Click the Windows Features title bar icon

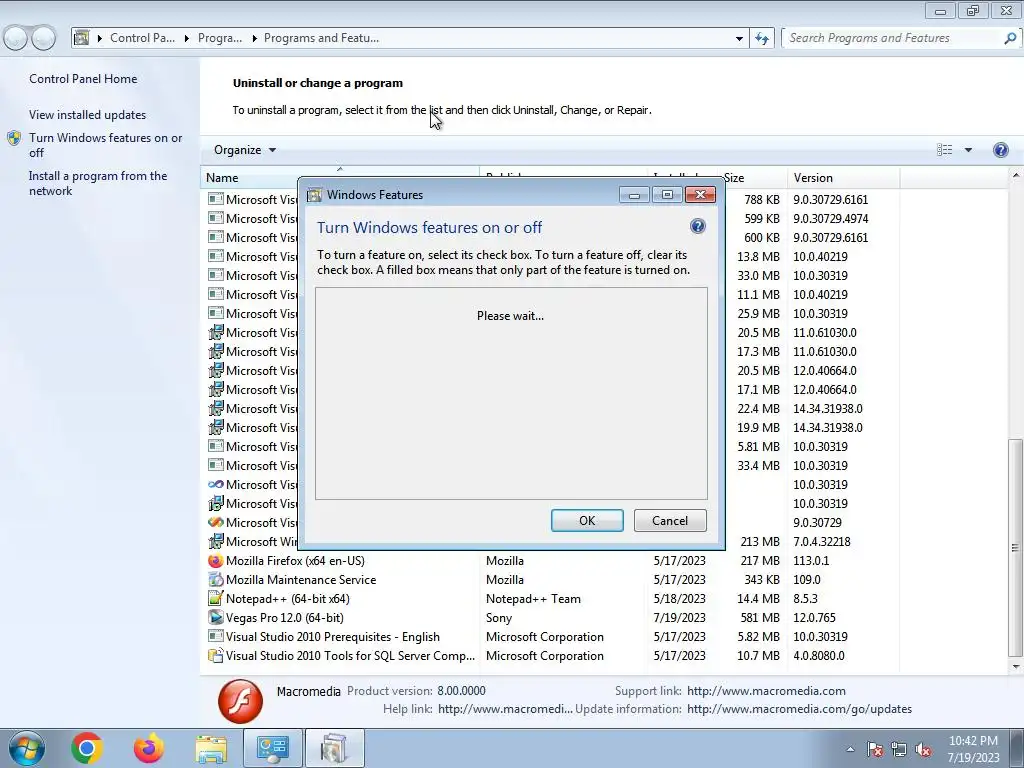(x=315, y=195)
